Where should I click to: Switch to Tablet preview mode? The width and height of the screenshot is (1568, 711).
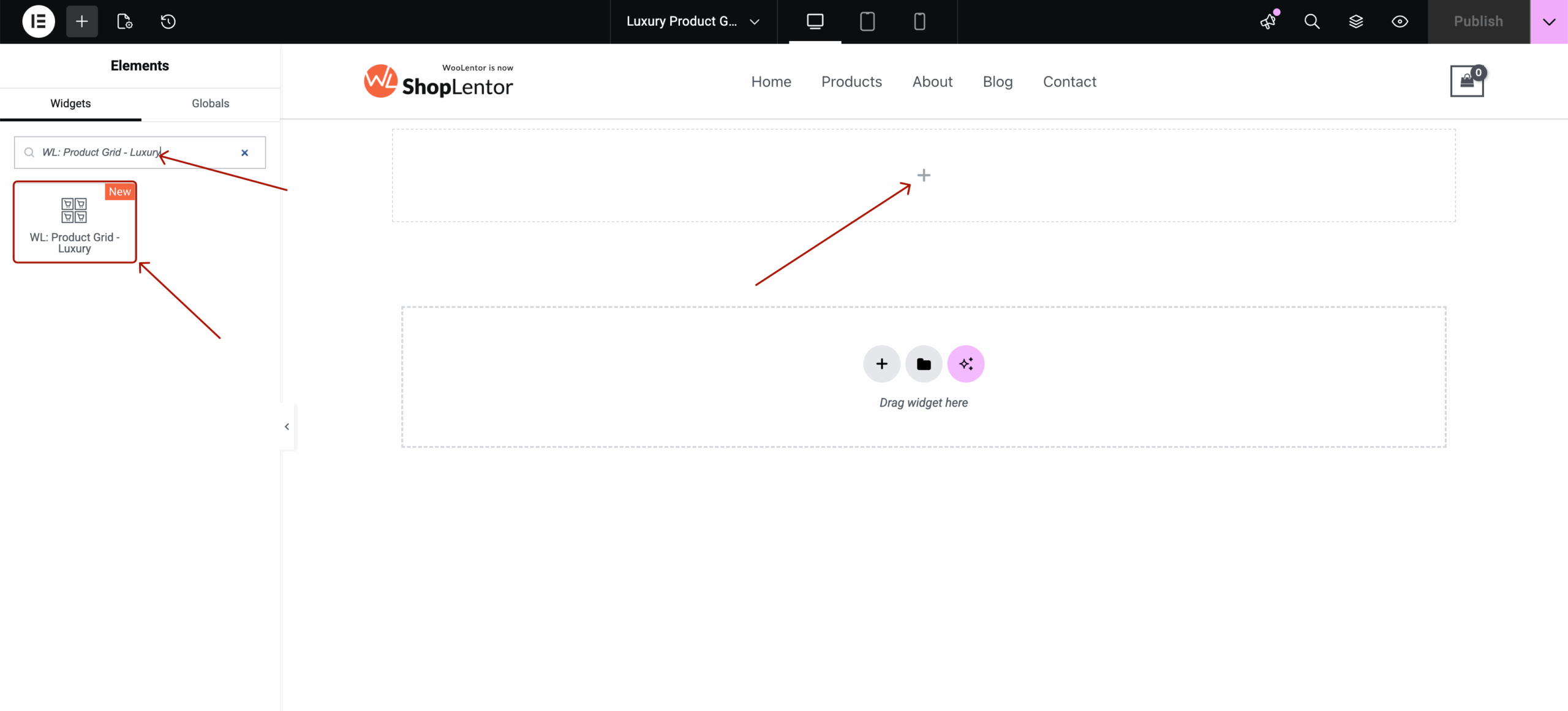867,21
